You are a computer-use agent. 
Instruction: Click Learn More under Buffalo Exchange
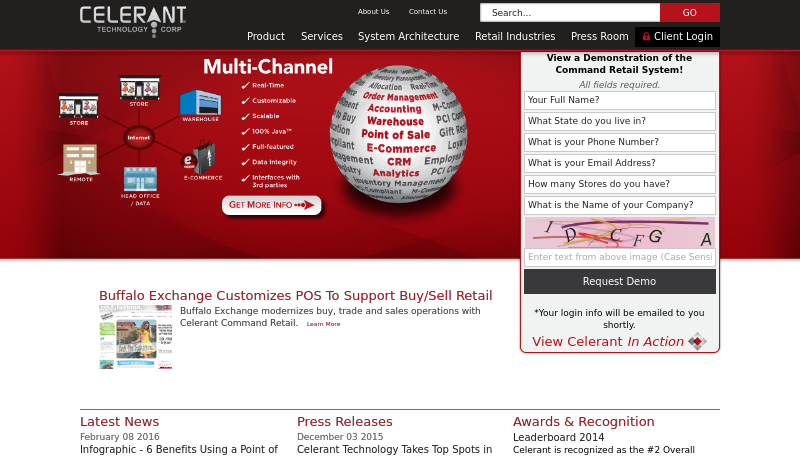click(x=323, y=324)
